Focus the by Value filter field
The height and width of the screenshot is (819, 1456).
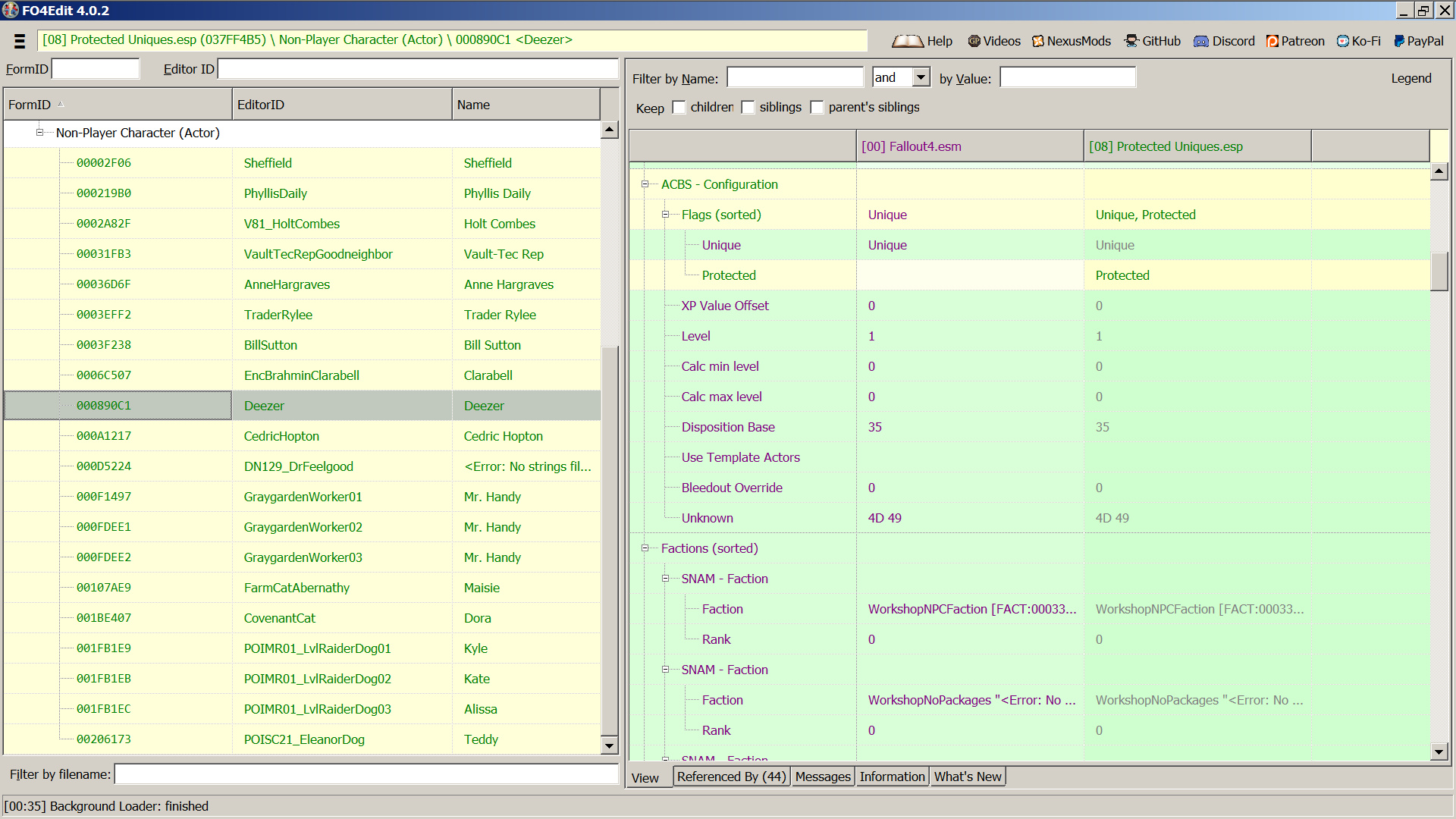pos(1068,77)
